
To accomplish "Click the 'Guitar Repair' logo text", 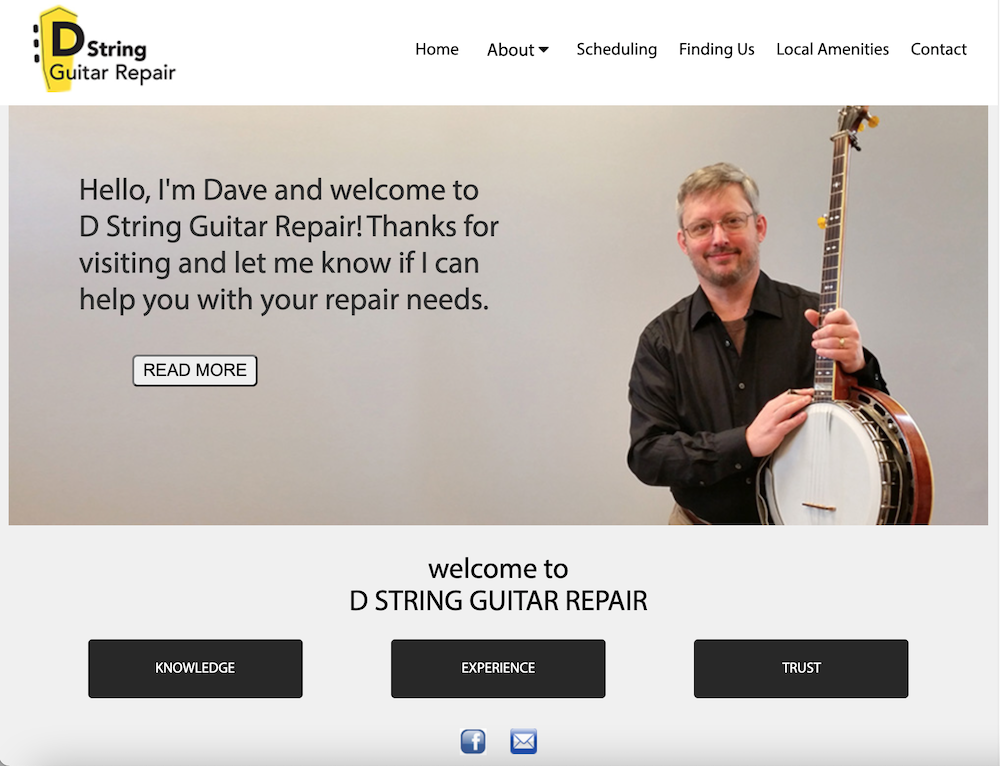I will coord(112,73).
